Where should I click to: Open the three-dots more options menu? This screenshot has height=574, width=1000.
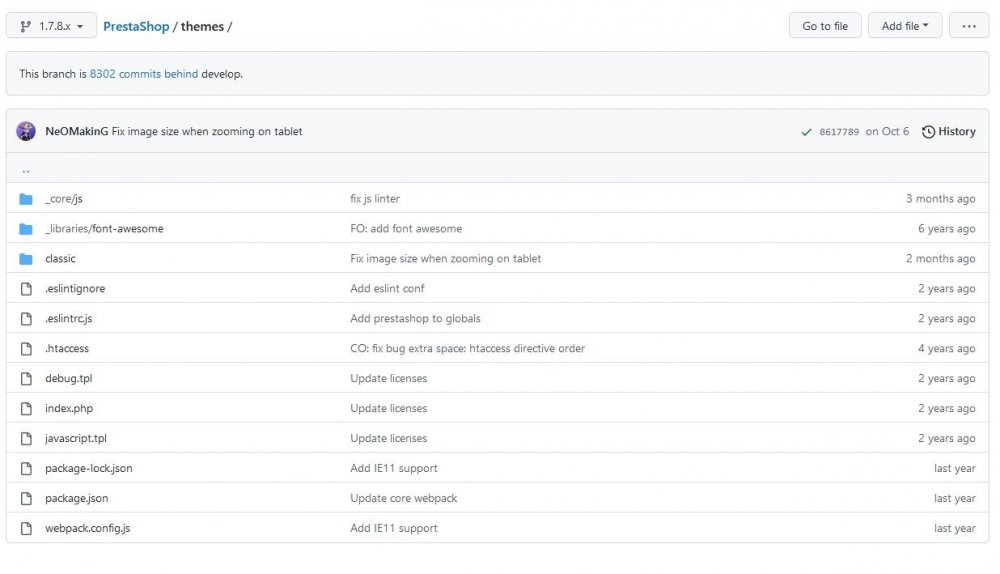968,26
